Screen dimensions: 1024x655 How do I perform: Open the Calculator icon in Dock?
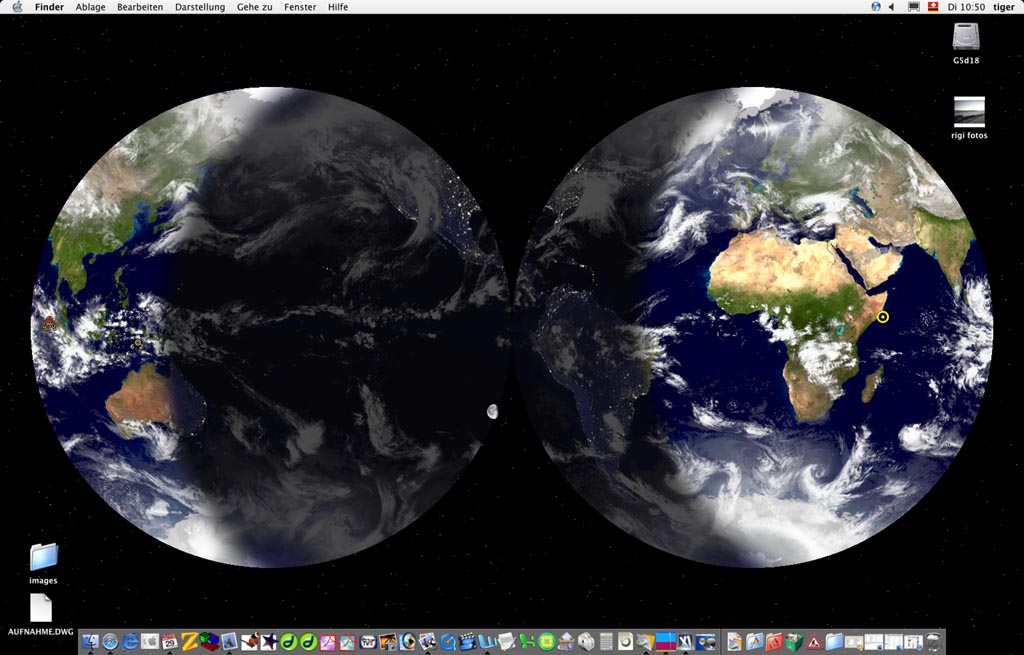(606, 641)
